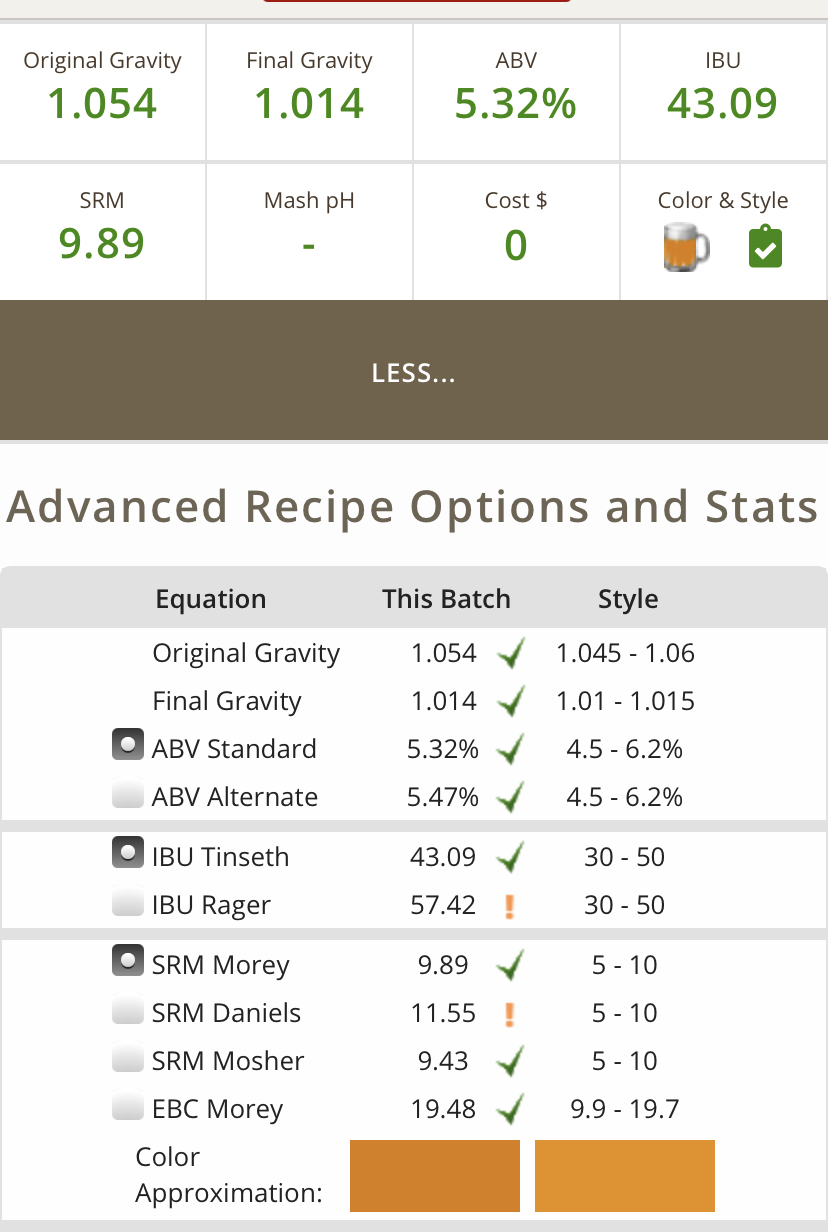Click the Final Gravity row green checkmark

511,702
